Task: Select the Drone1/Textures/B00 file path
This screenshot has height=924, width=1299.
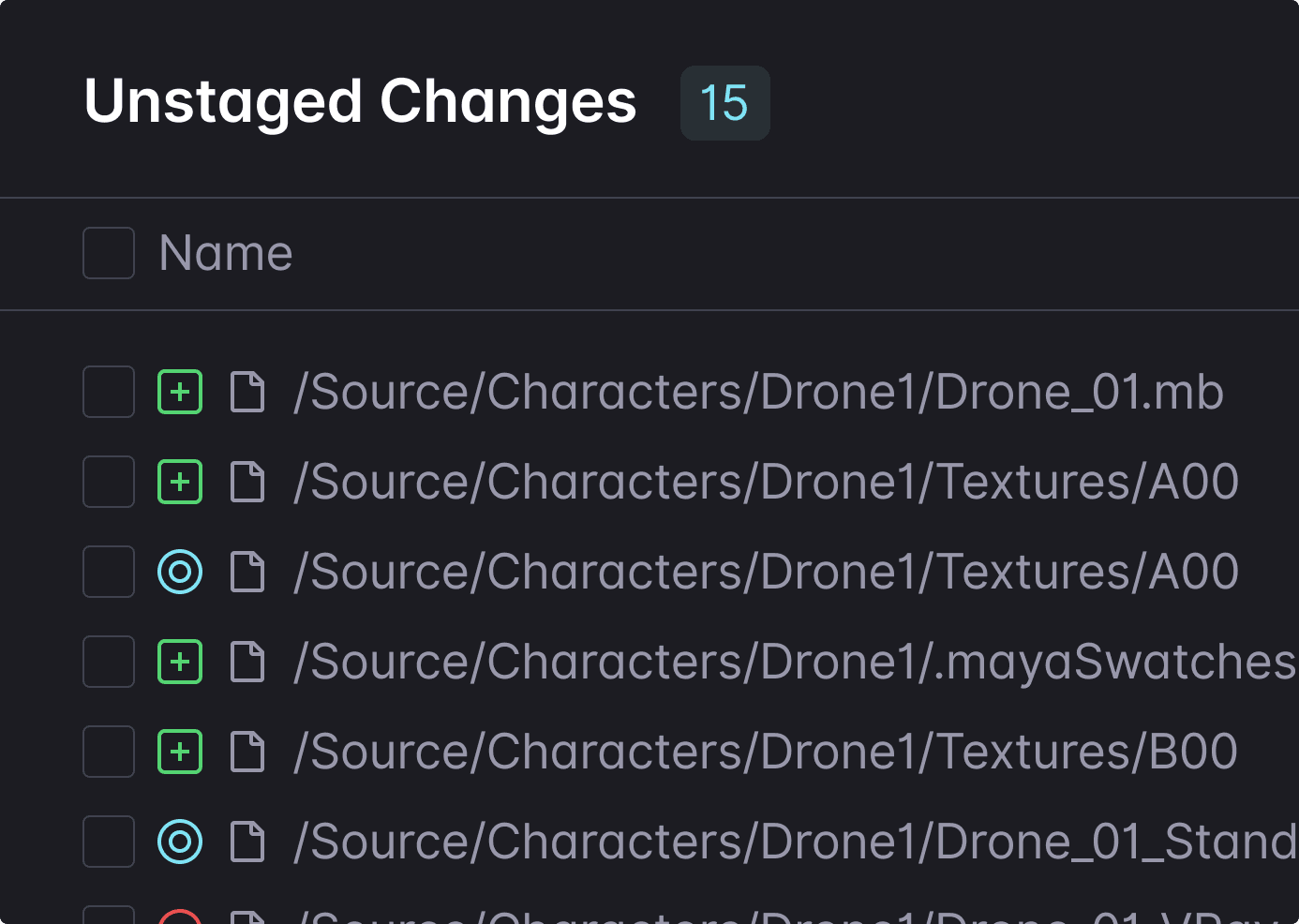Action: (x=765, y=752)
